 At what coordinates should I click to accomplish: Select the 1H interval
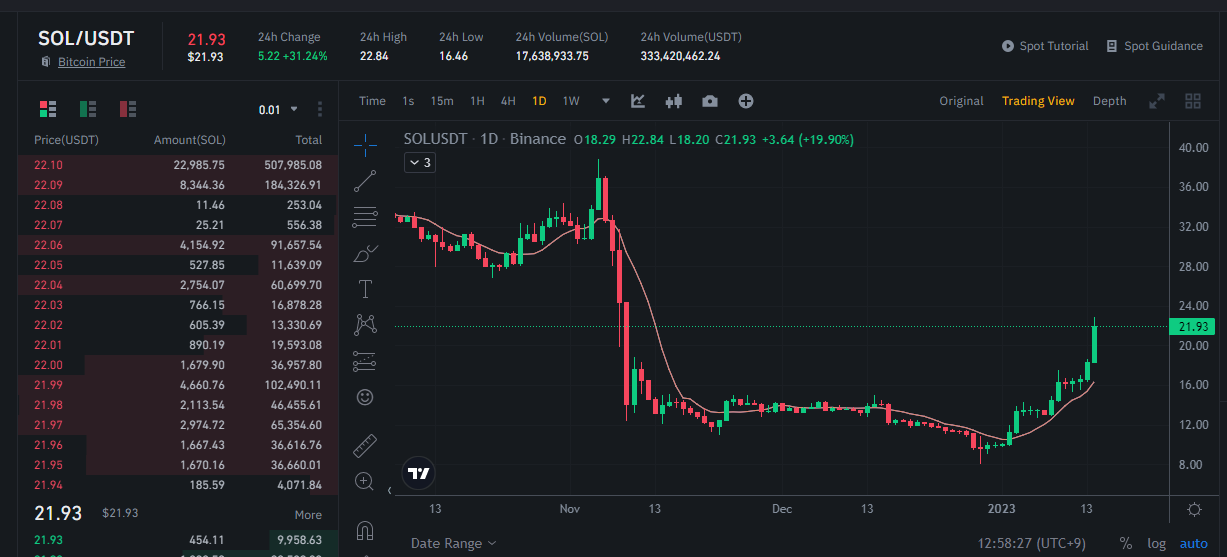[477, 101]
